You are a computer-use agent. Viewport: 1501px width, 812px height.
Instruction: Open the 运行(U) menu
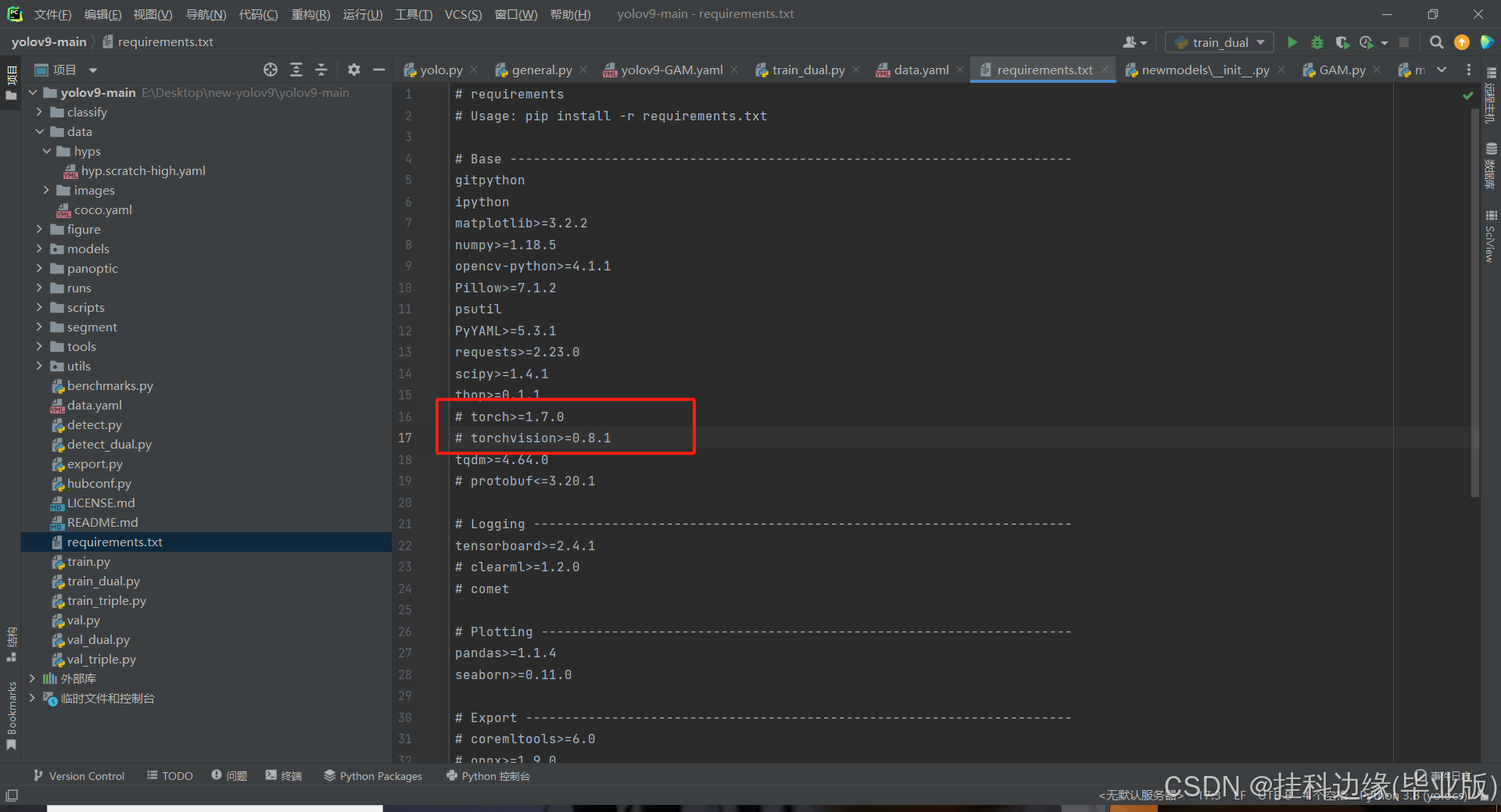pyautogui.click(x=363, y=14)
